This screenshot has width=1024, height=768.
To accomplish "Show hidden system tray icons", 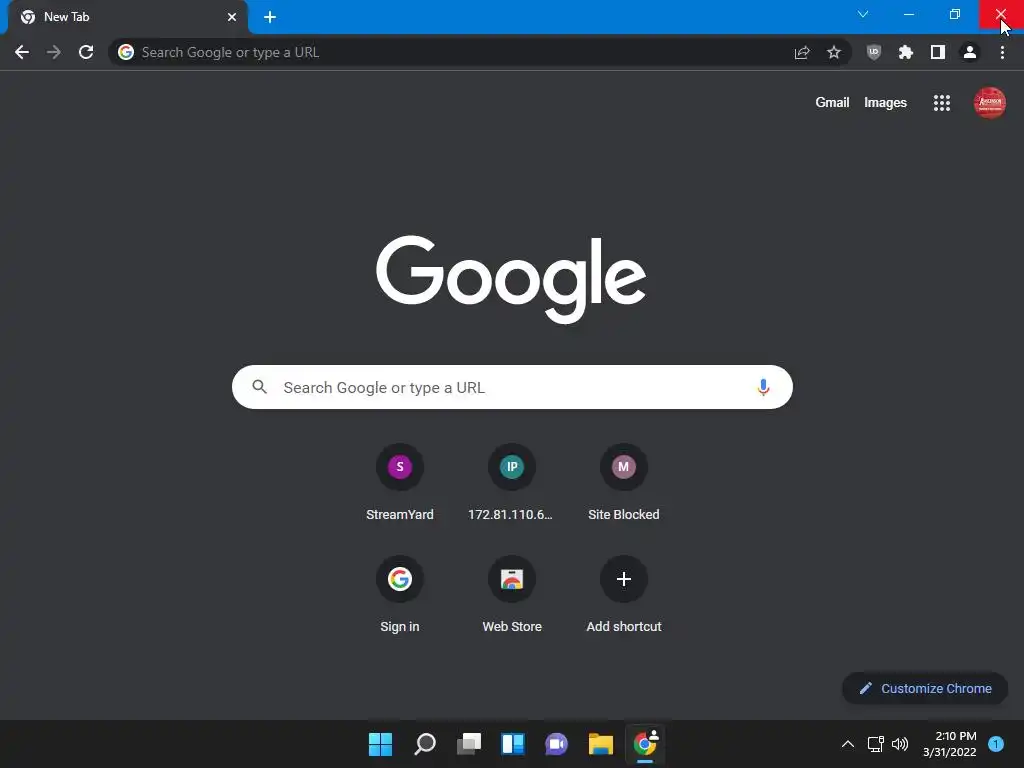I will (848, 744).
